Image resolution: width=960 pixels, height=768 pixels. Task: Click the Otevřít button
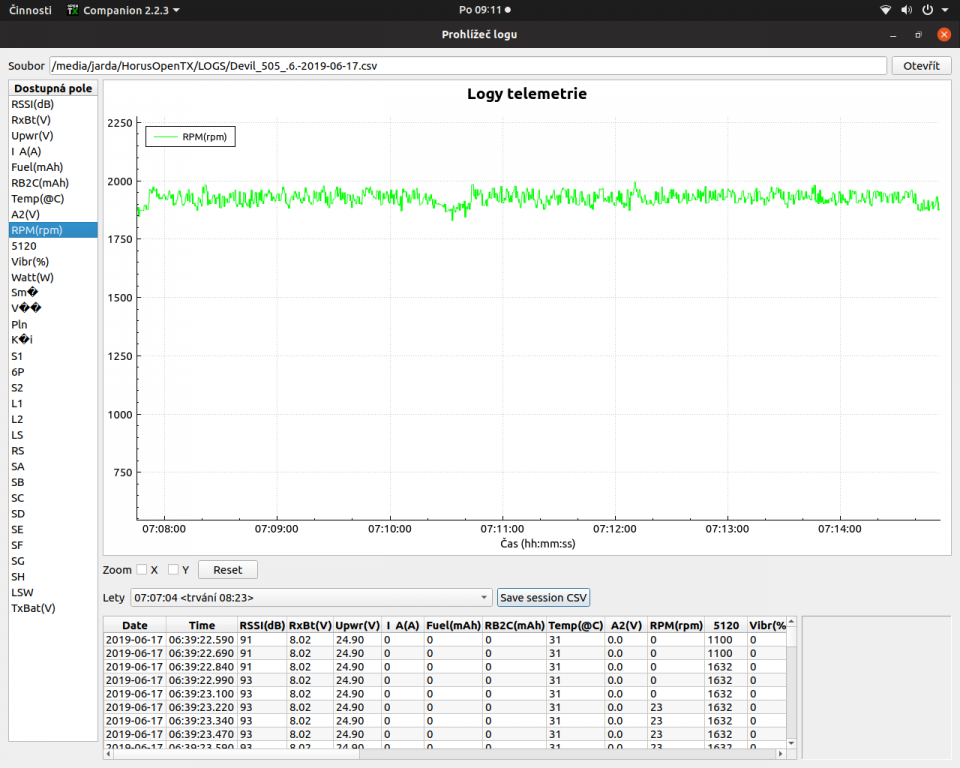[921, 66]
